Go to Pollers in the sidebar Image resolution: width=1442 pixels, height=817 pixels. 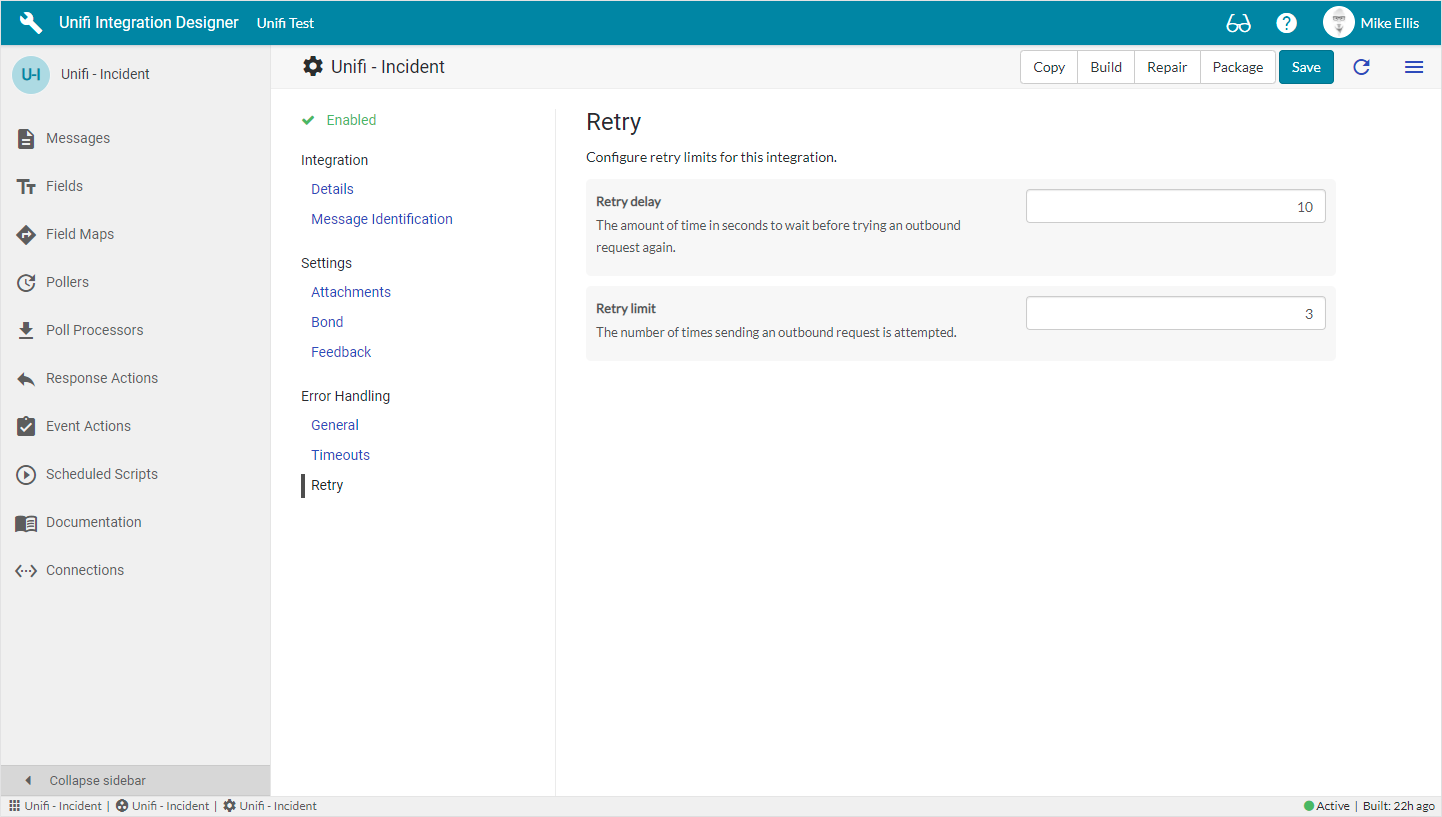tap(67, 282)
